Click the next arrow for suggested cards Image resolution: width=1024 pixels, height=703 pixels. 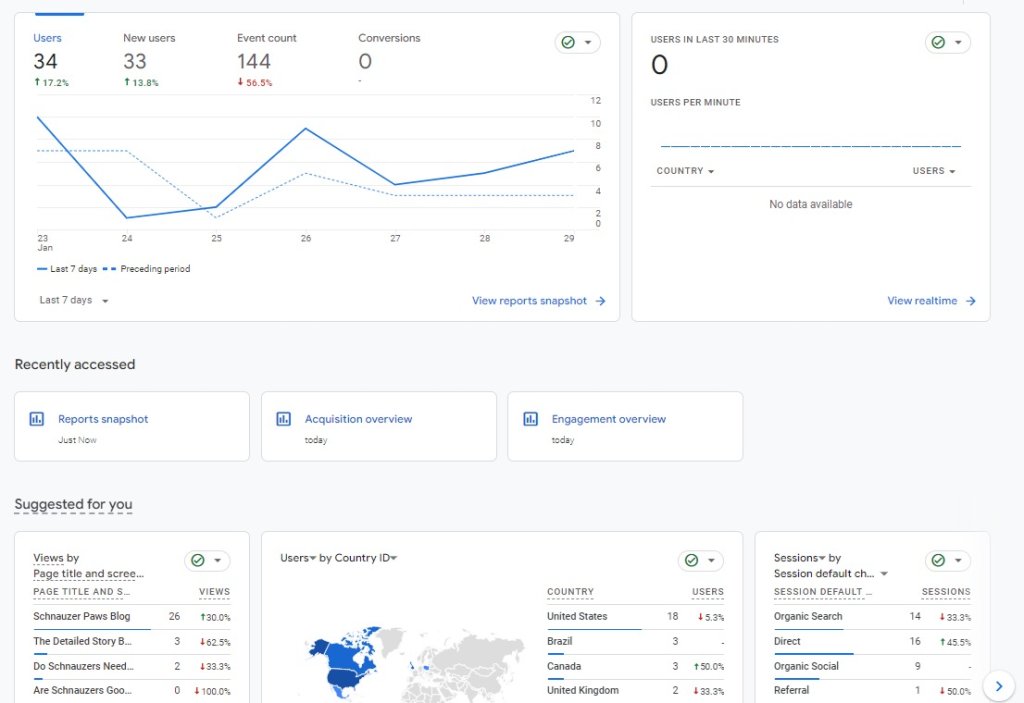(x=998, y=685)
